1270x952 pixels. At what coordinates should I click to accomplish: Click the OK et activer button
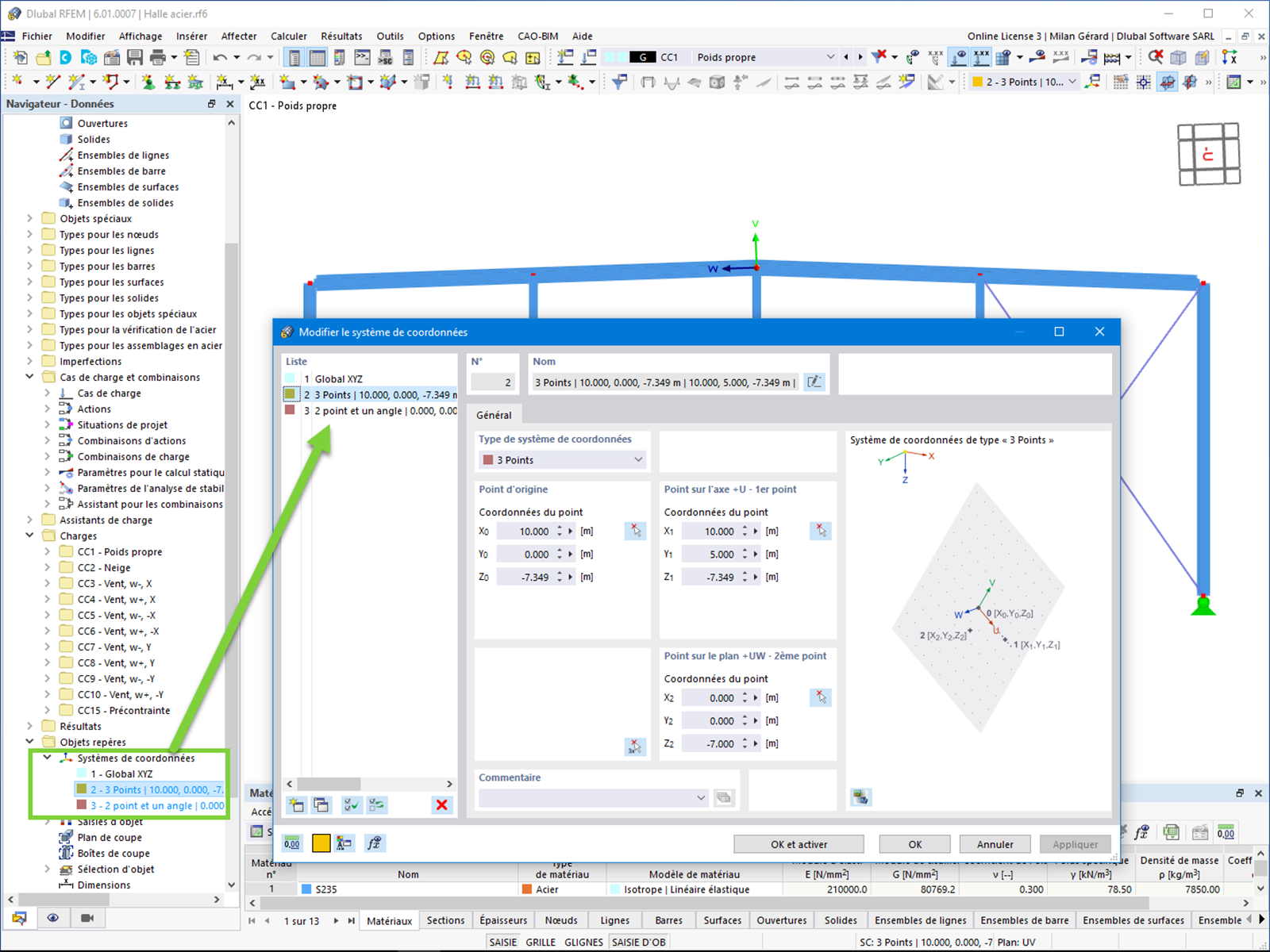coord(799,844)
